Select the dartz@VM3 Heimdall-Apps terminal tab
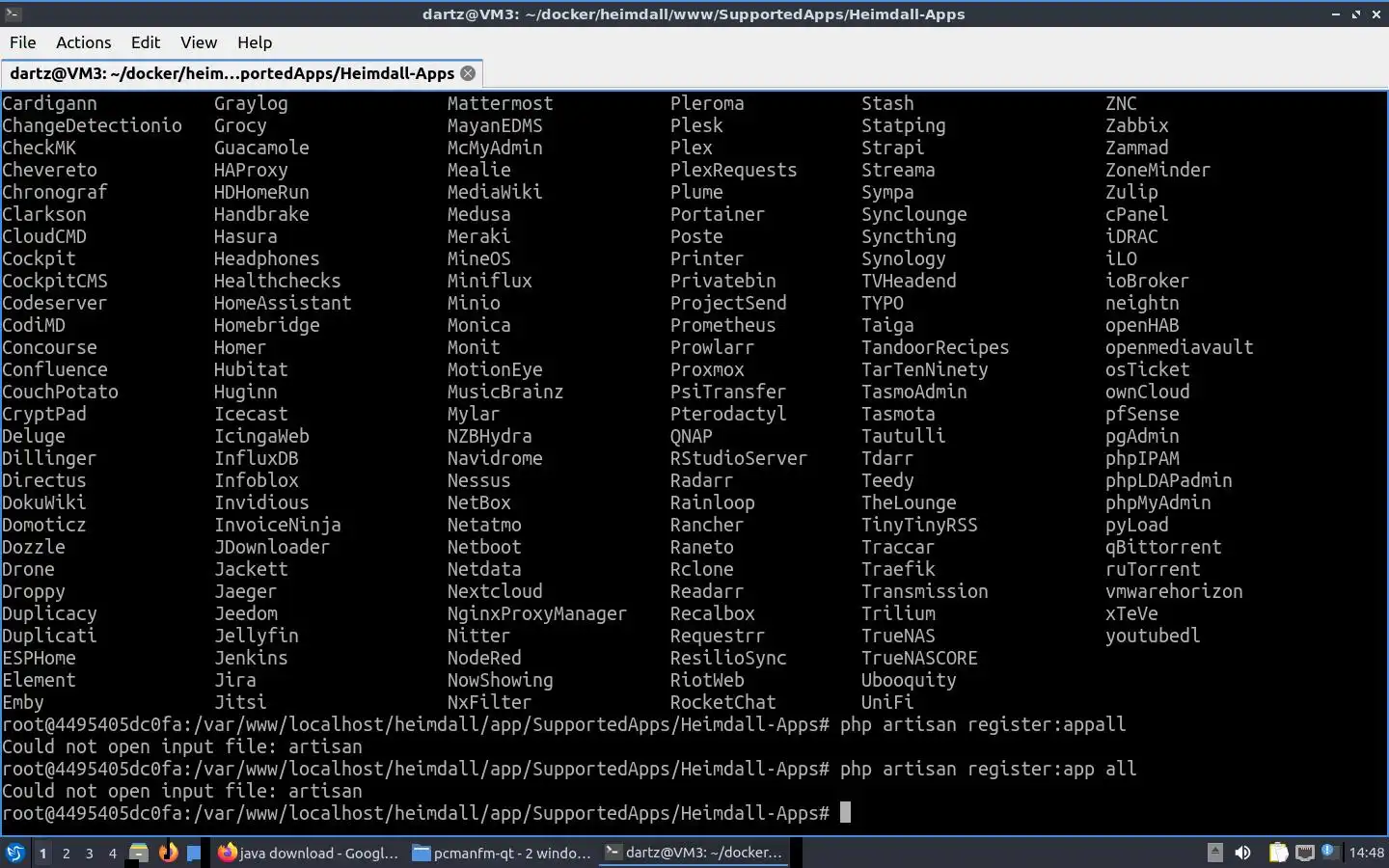 click(x=241, y=73)
